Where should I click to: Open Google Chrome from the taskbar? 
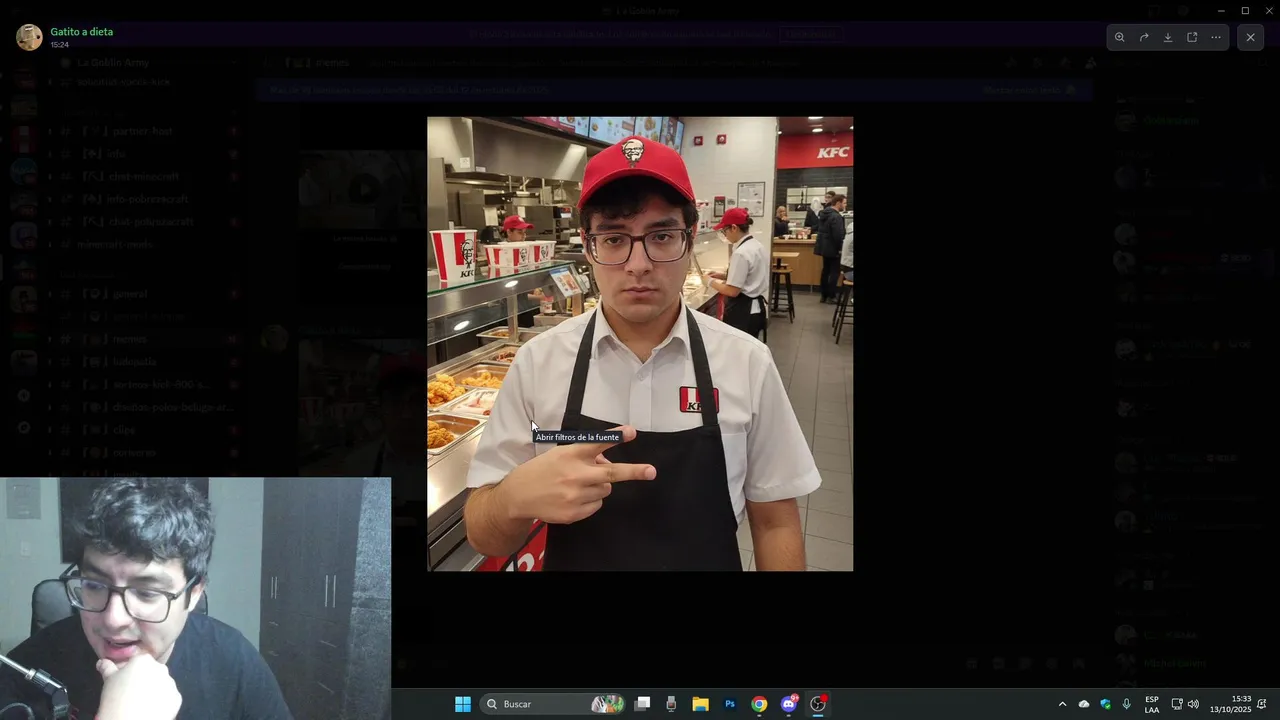[759, 704]
